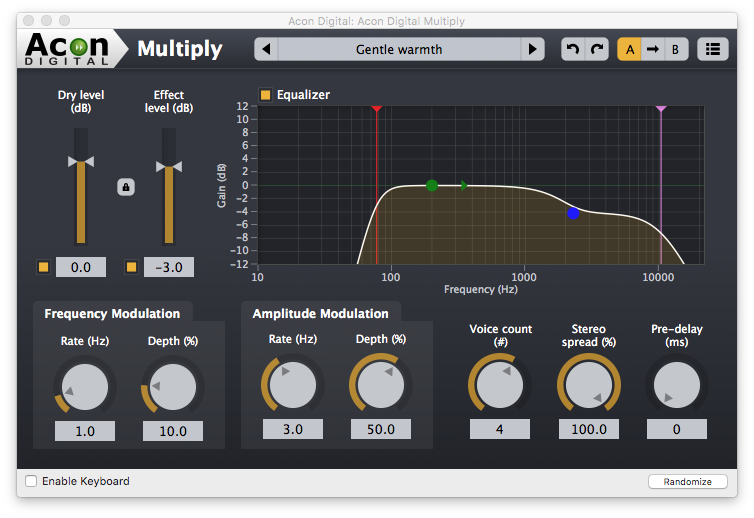Enable the Enable Keyboard checkbox
The height and width of the screenshot is (518, 754).
[31, 481]
